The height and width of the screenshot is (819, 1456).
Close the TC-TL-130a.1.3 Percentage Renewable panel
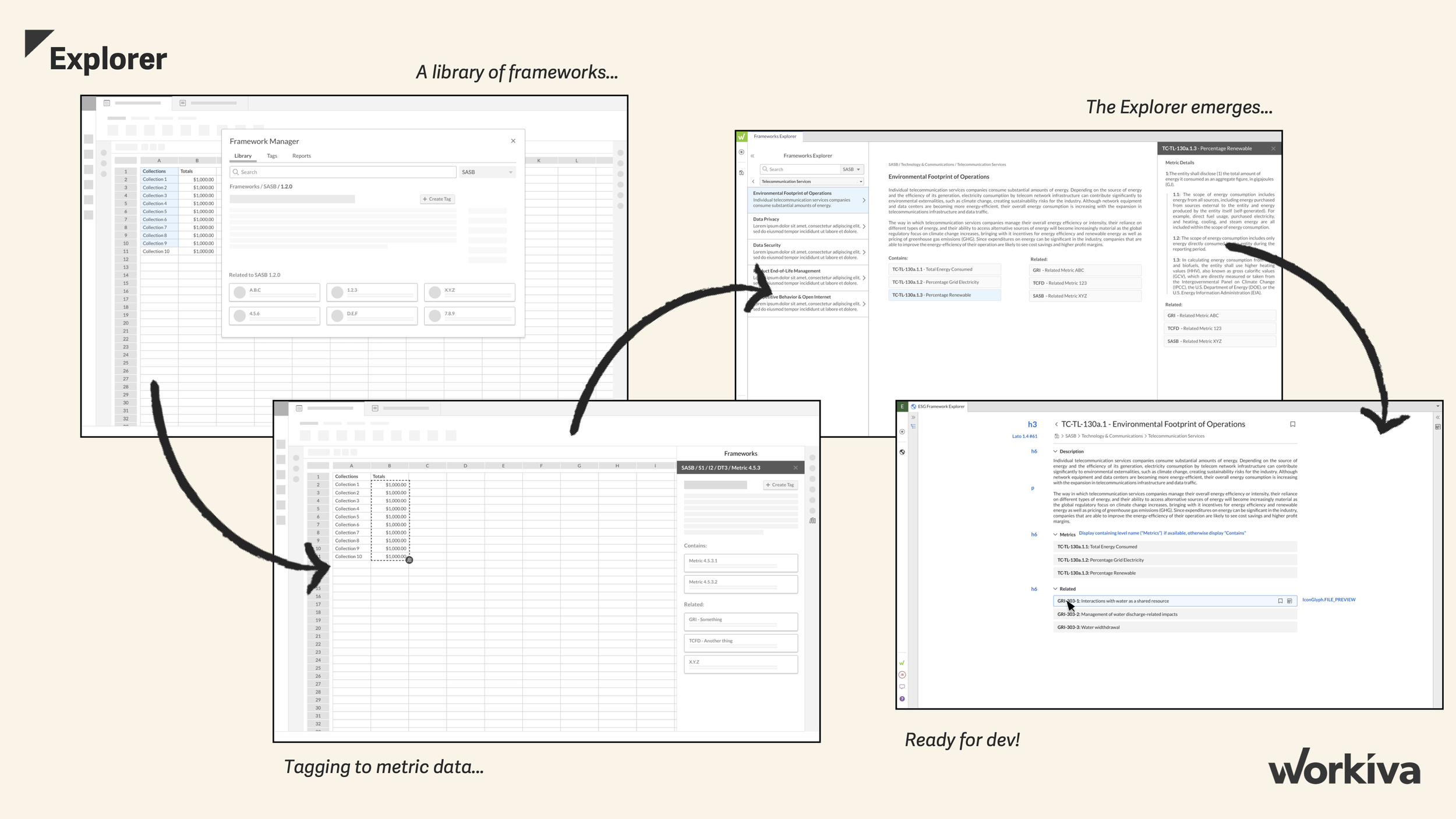point(1273,148)
